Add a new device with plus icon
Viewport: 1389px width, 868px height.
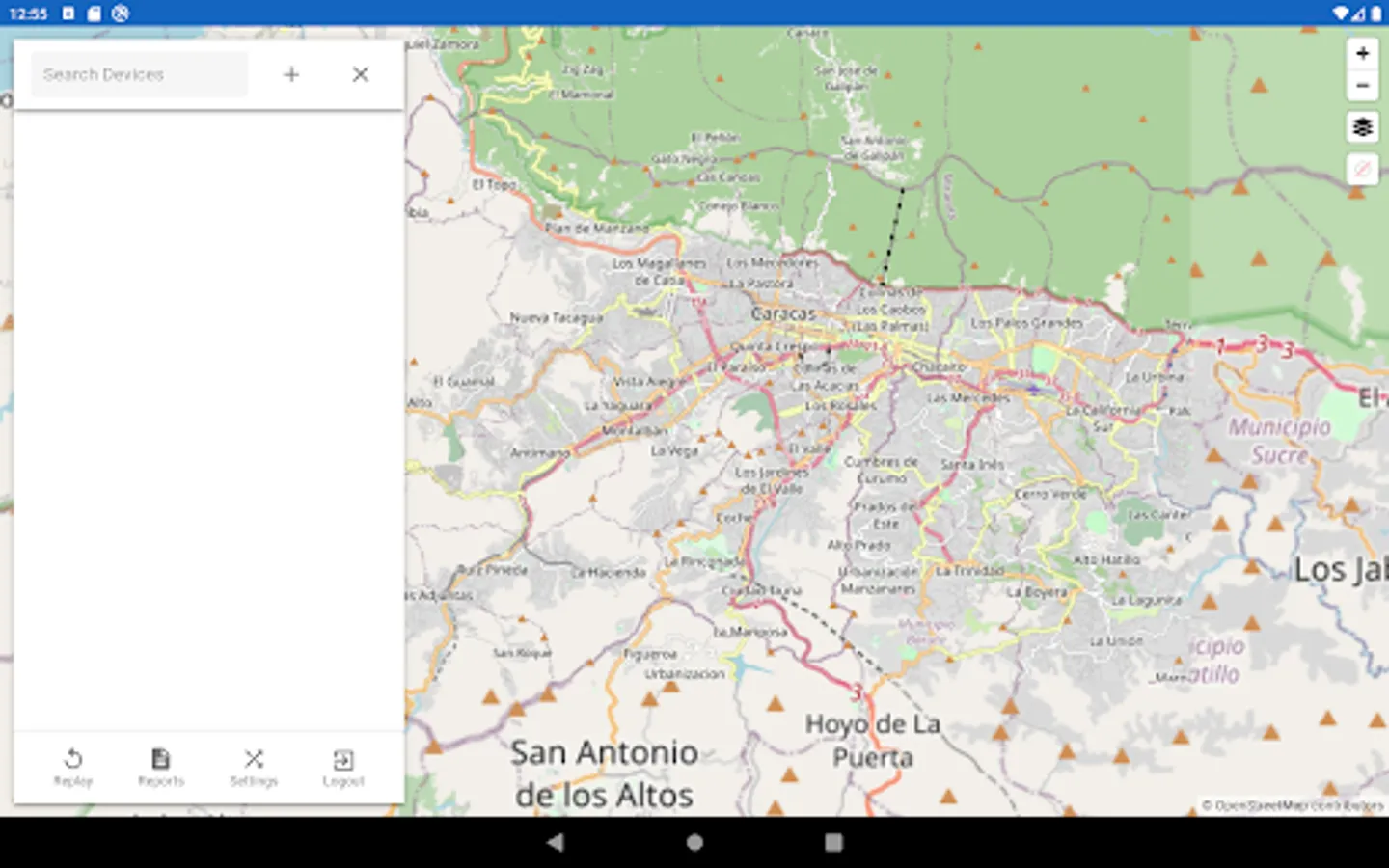point(291,74)
